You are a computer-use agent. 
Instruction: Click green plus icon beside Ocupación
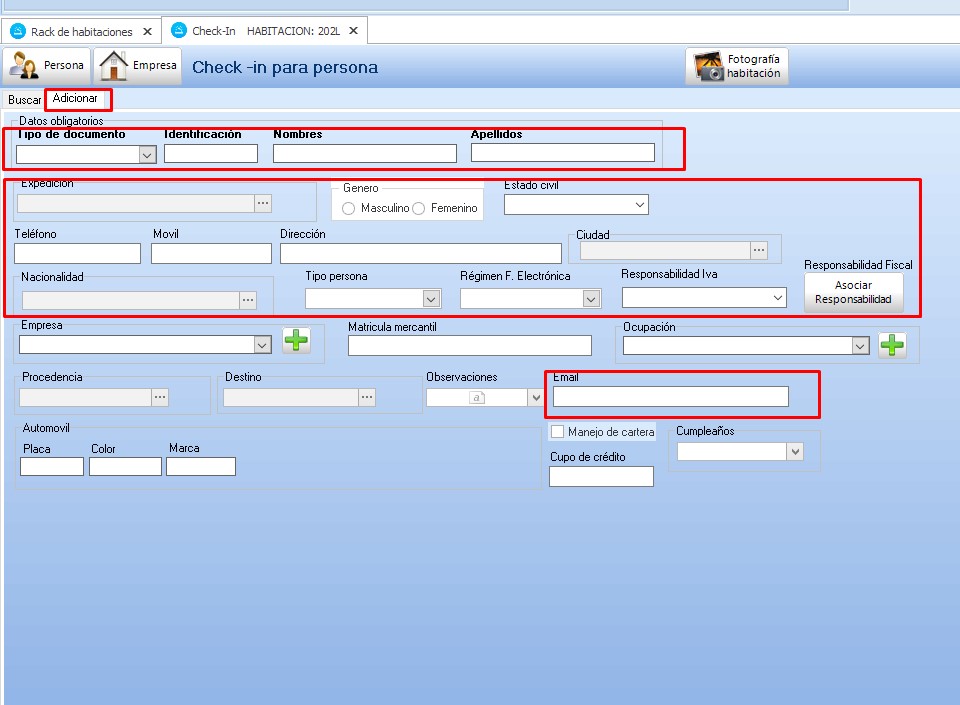pos(892,345)
